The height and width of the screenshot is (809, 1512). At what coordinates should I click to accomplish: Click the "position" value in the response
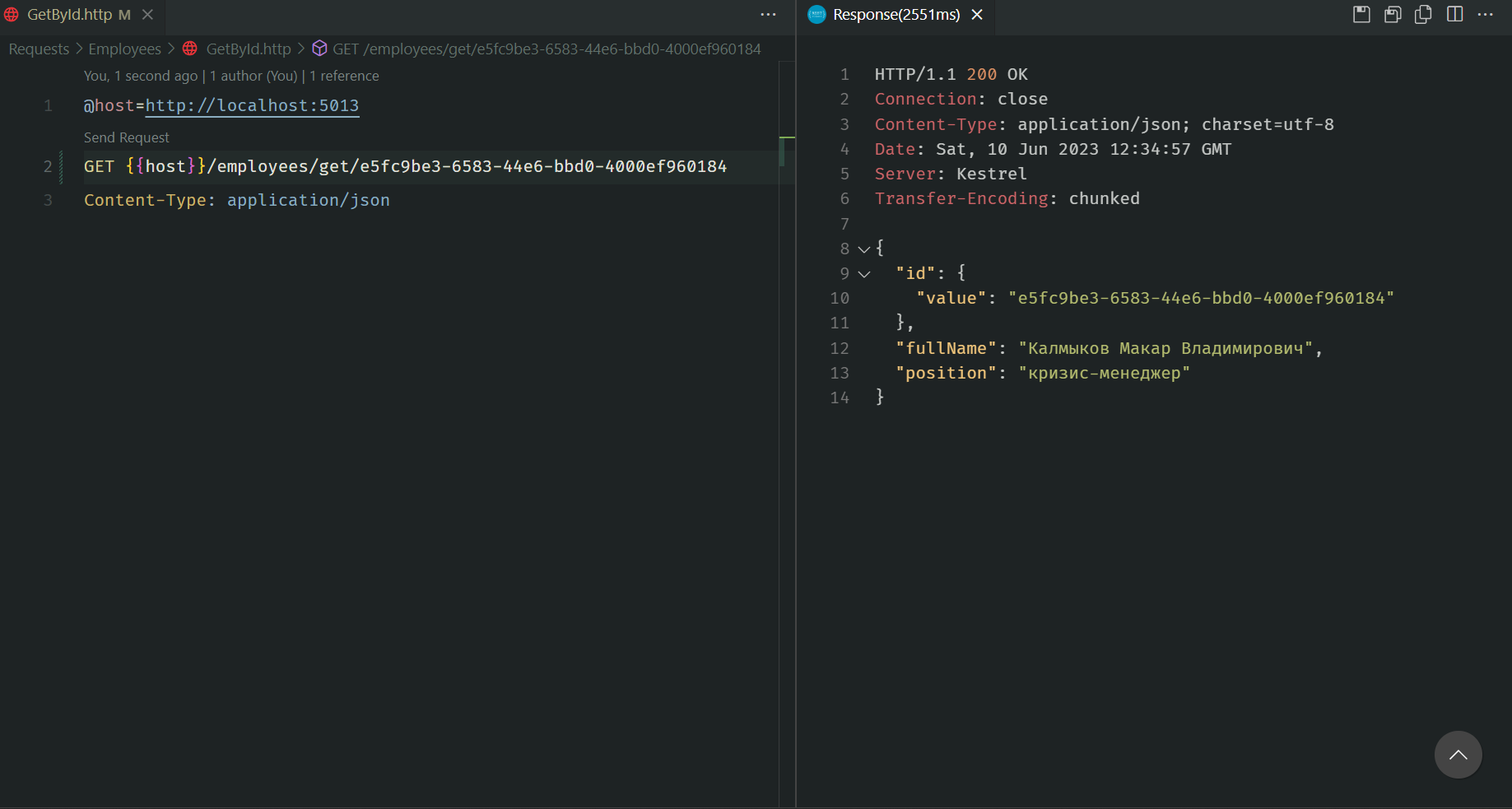click(x=1104, y=373)
